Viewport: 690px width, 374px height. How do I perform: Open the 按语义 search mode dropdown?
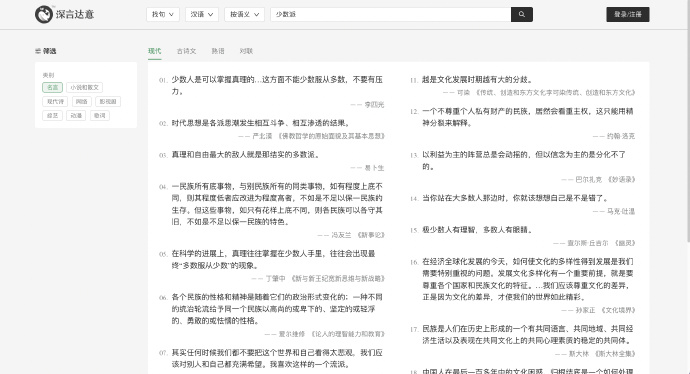point(244,15)
